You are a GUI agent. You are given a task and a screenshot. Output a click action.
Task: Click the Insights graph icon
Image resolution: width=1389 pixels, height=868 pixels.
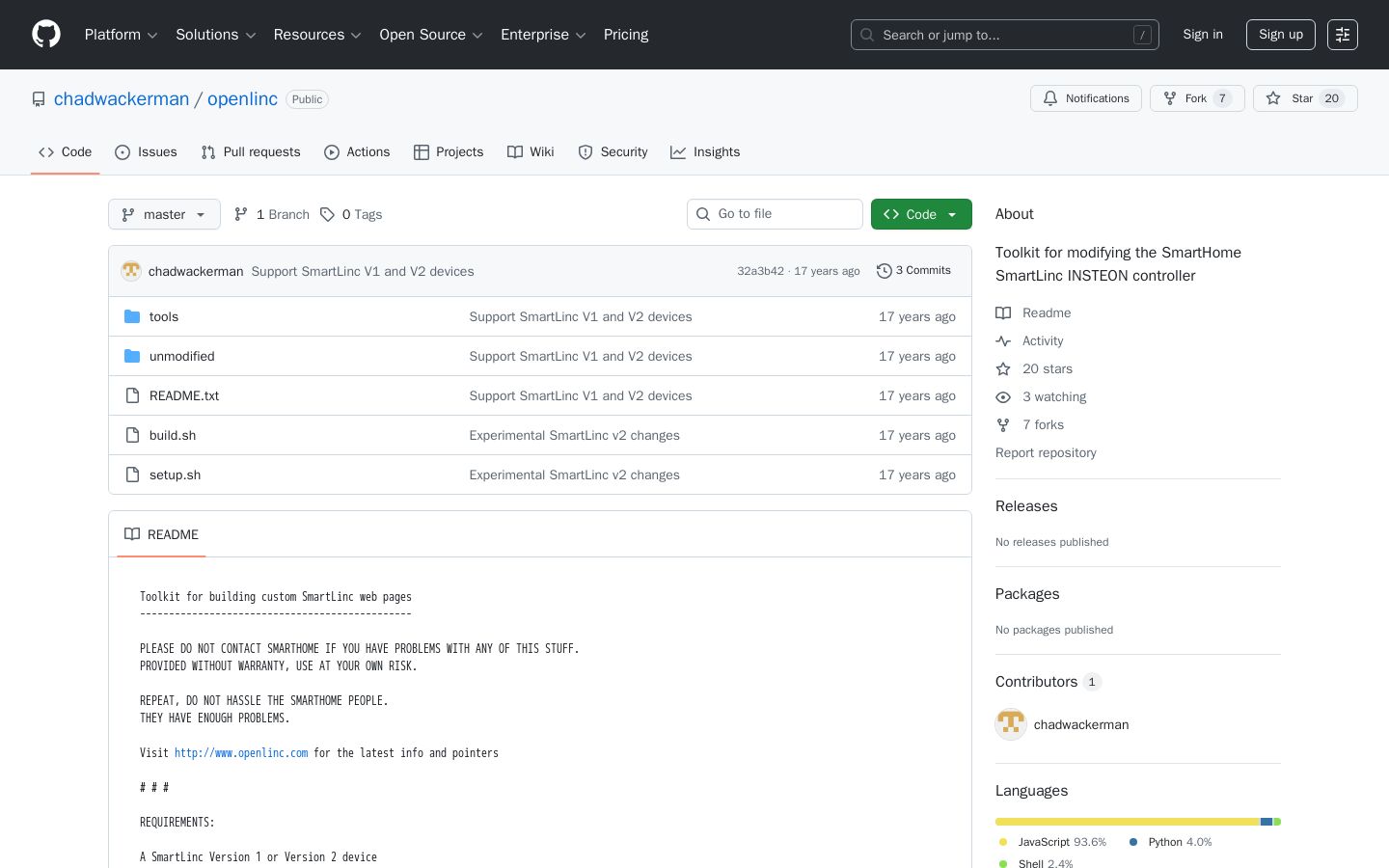pyautogui.click(x=678, y=152)
